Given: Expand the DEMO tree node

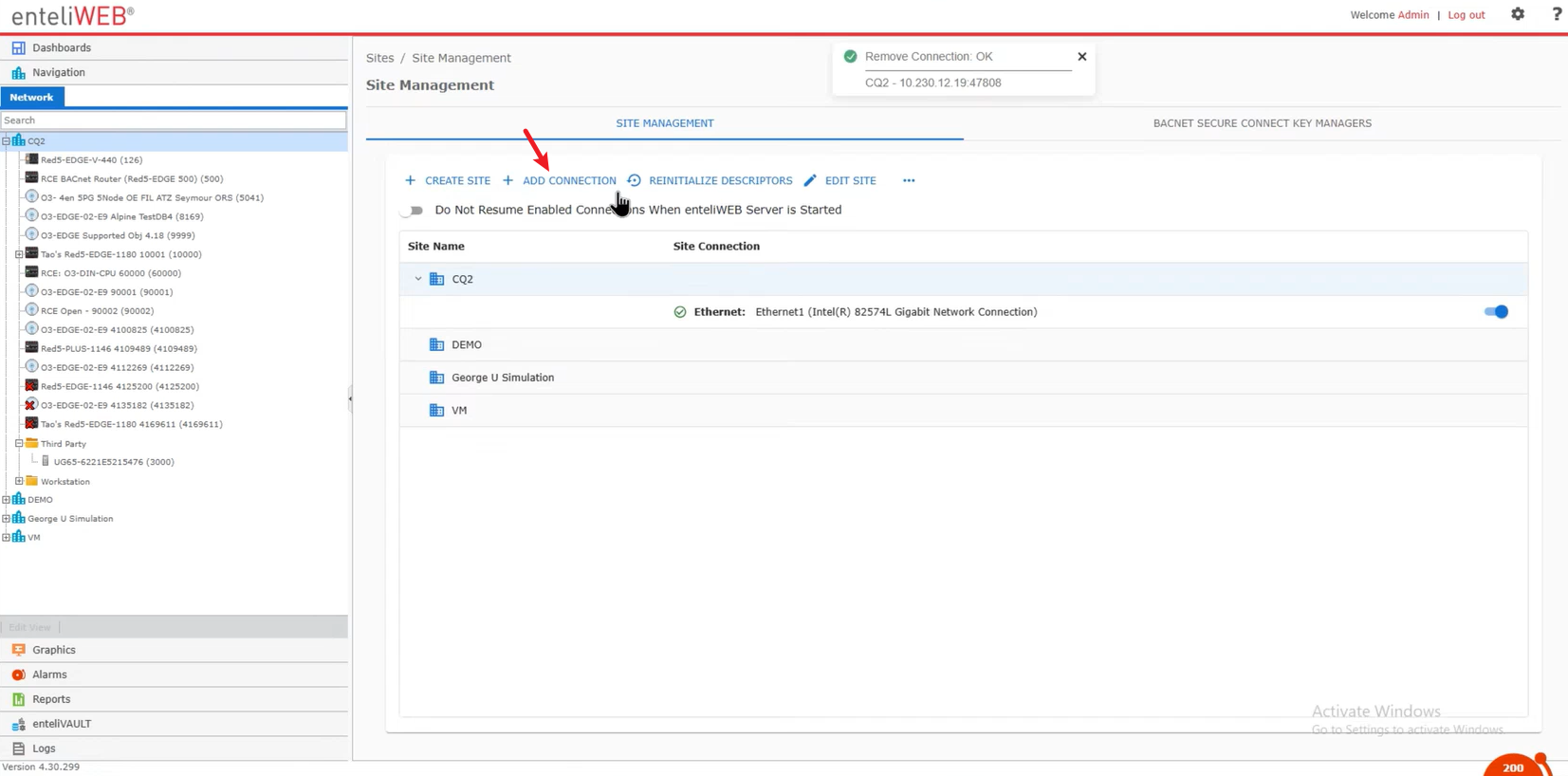Looking at the screenshot, I should tap(6, 499).
